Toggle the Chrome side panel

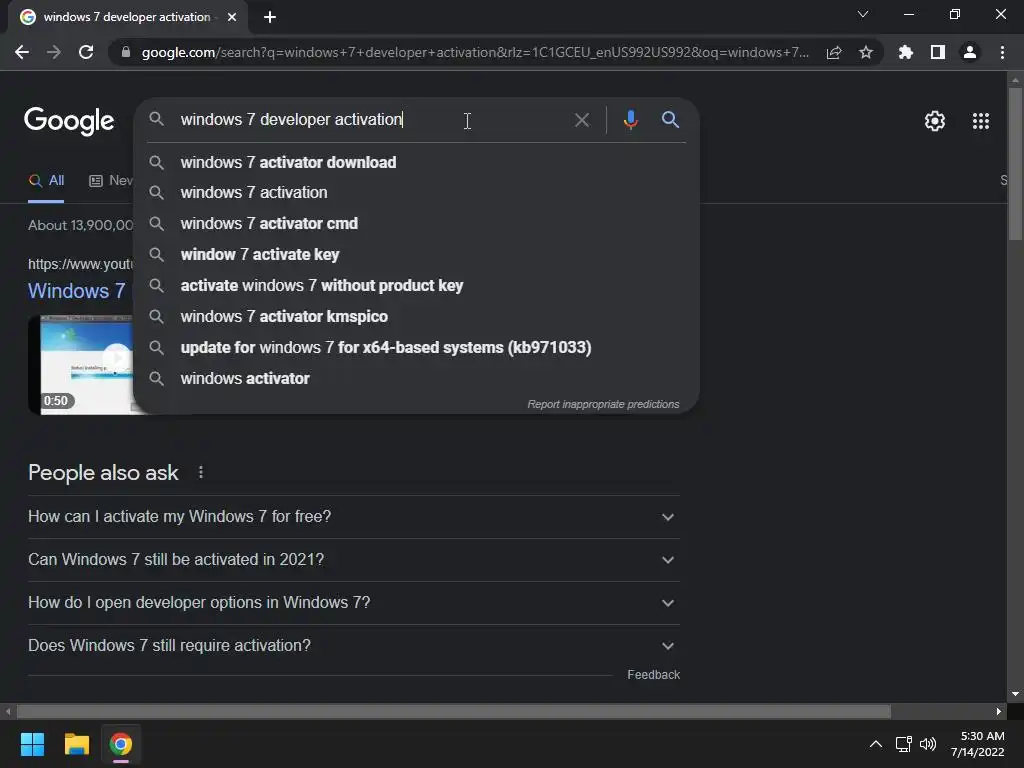(938, 52)
